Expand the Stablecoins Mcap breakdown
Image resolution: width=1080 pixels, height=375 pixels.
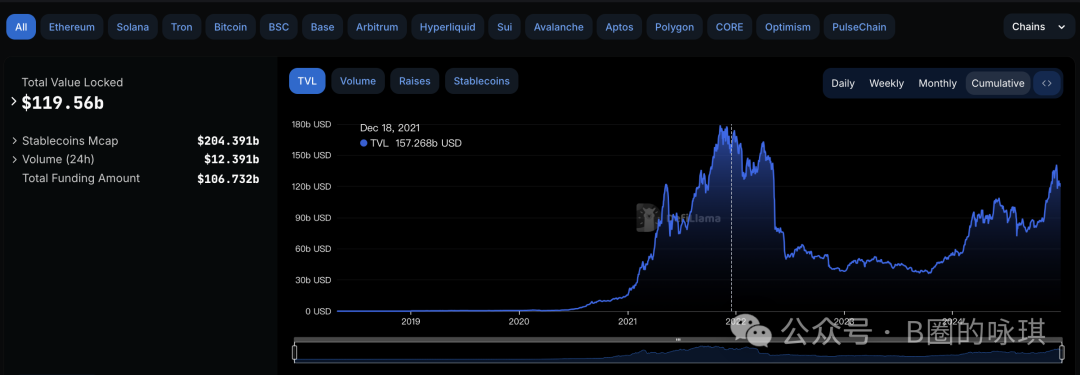pyautogui.click(x=14, y=141)
